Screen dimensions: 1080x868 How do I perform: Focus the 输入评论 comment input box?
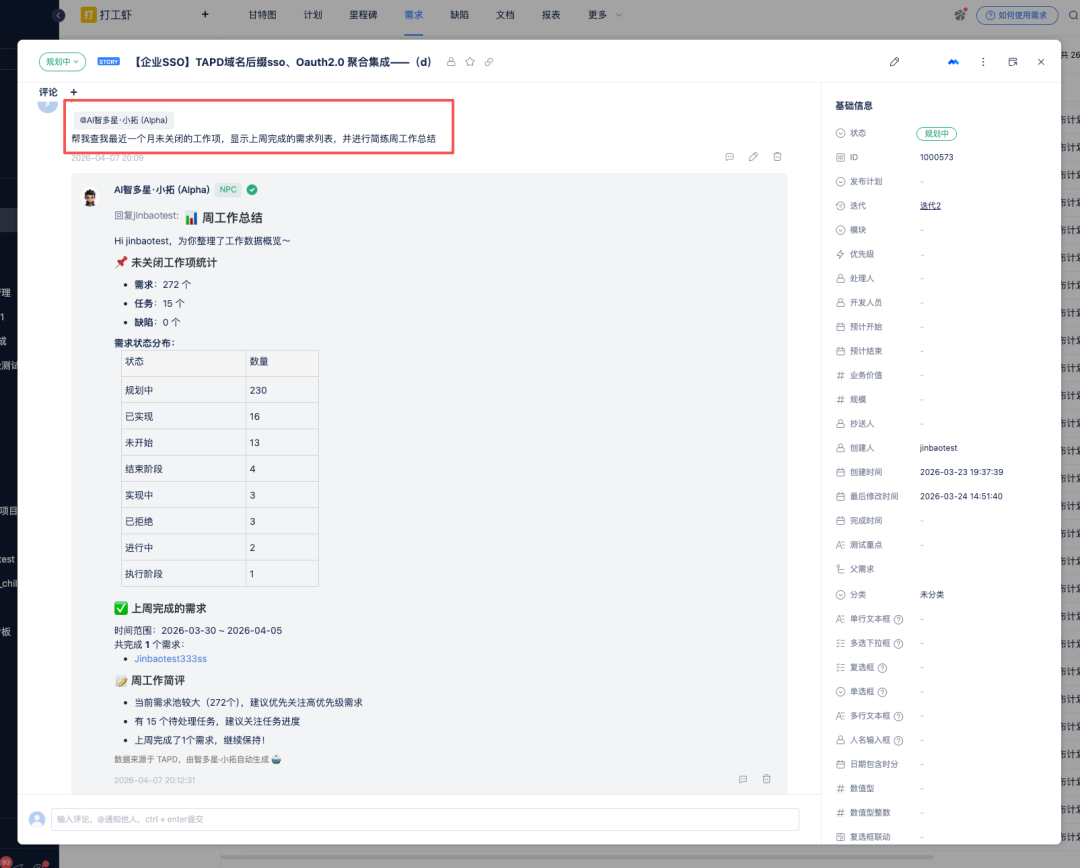tap(425, 819)
